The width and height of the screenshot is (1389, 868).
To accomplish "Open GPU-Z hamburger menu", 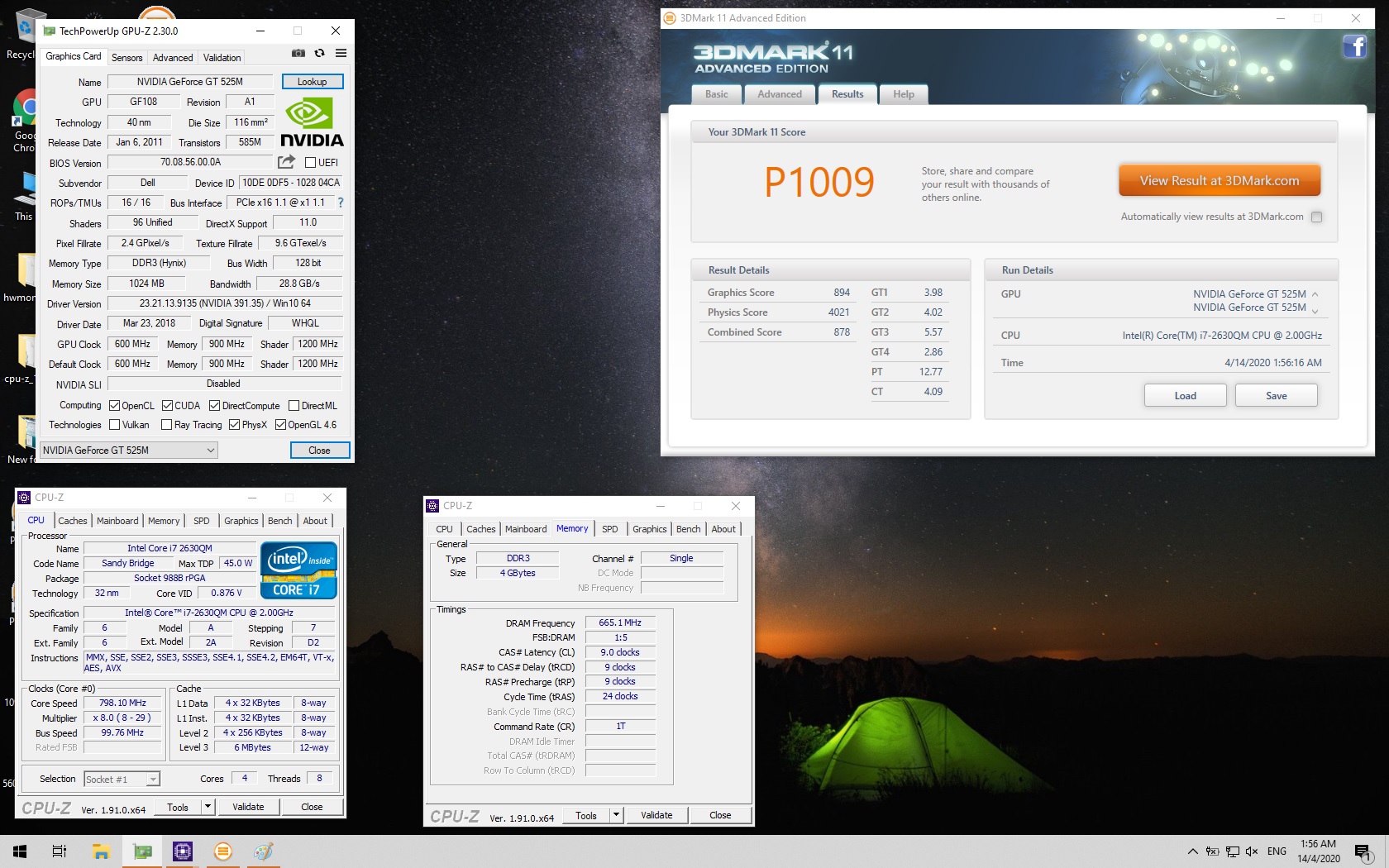I will tap(341, 53).
